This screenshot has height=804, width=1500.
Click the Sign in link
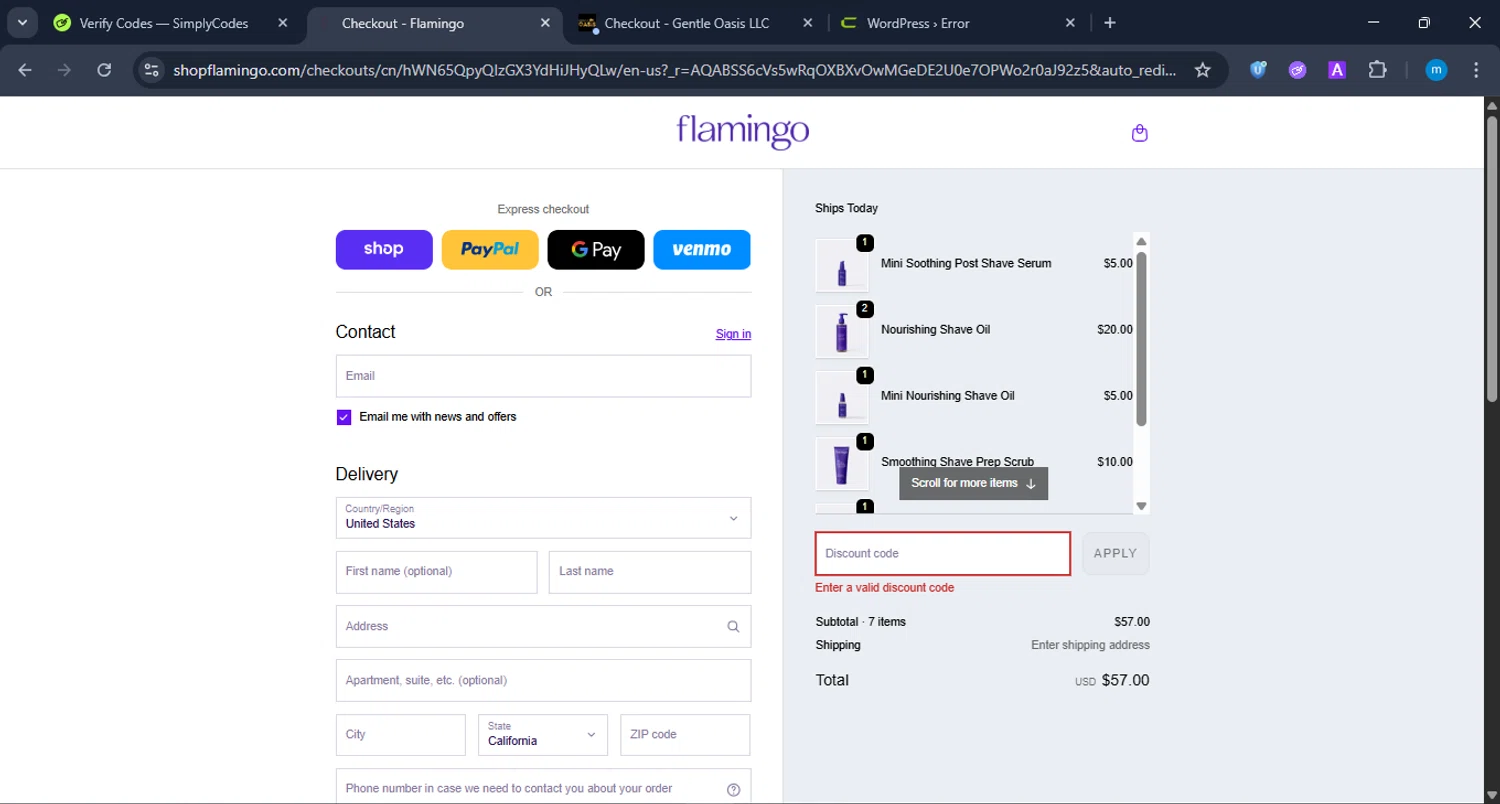click(x=733, y=334)
